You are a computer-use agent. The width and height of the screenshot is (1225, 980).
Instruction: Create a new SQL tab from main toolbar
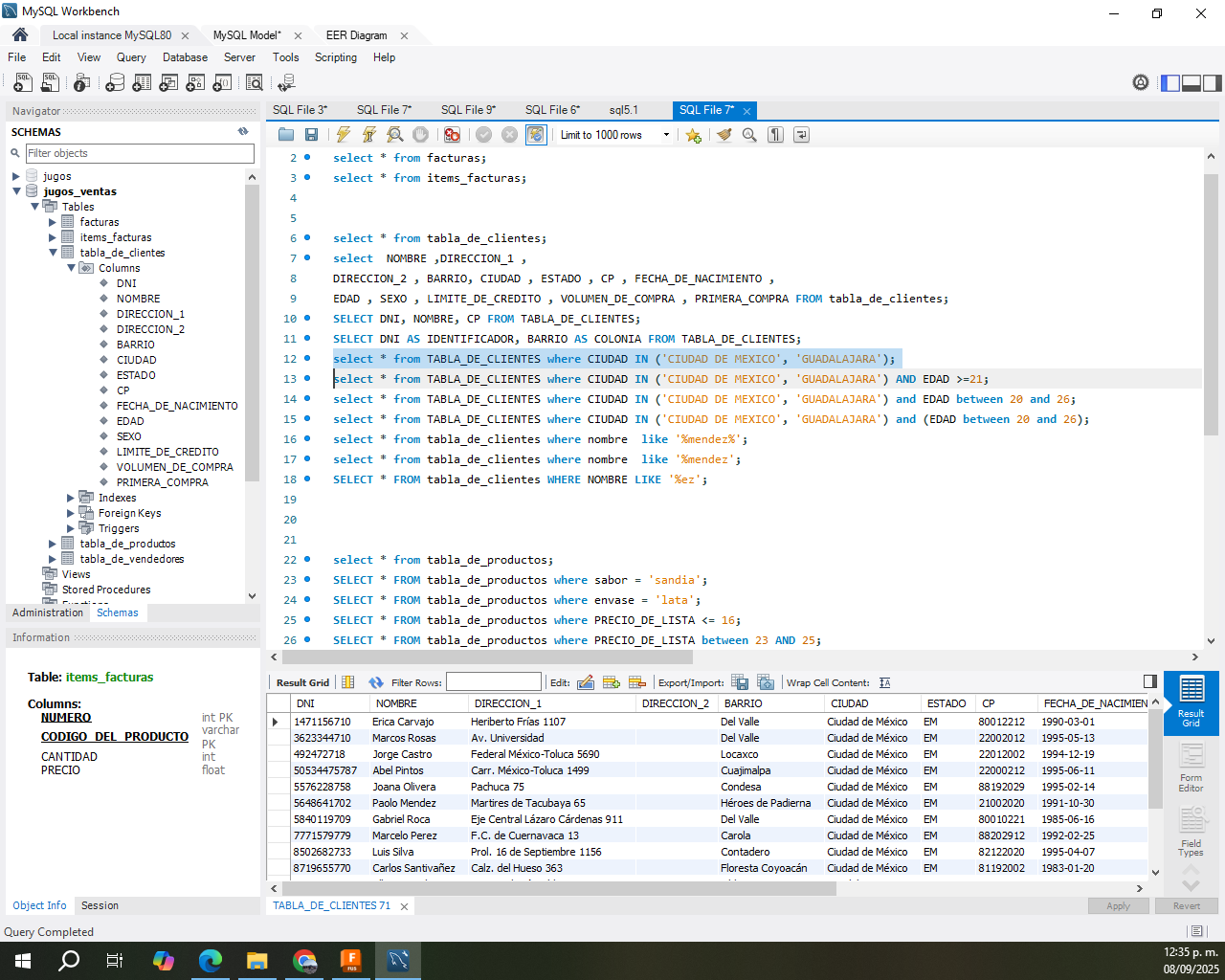coord(22,83)
